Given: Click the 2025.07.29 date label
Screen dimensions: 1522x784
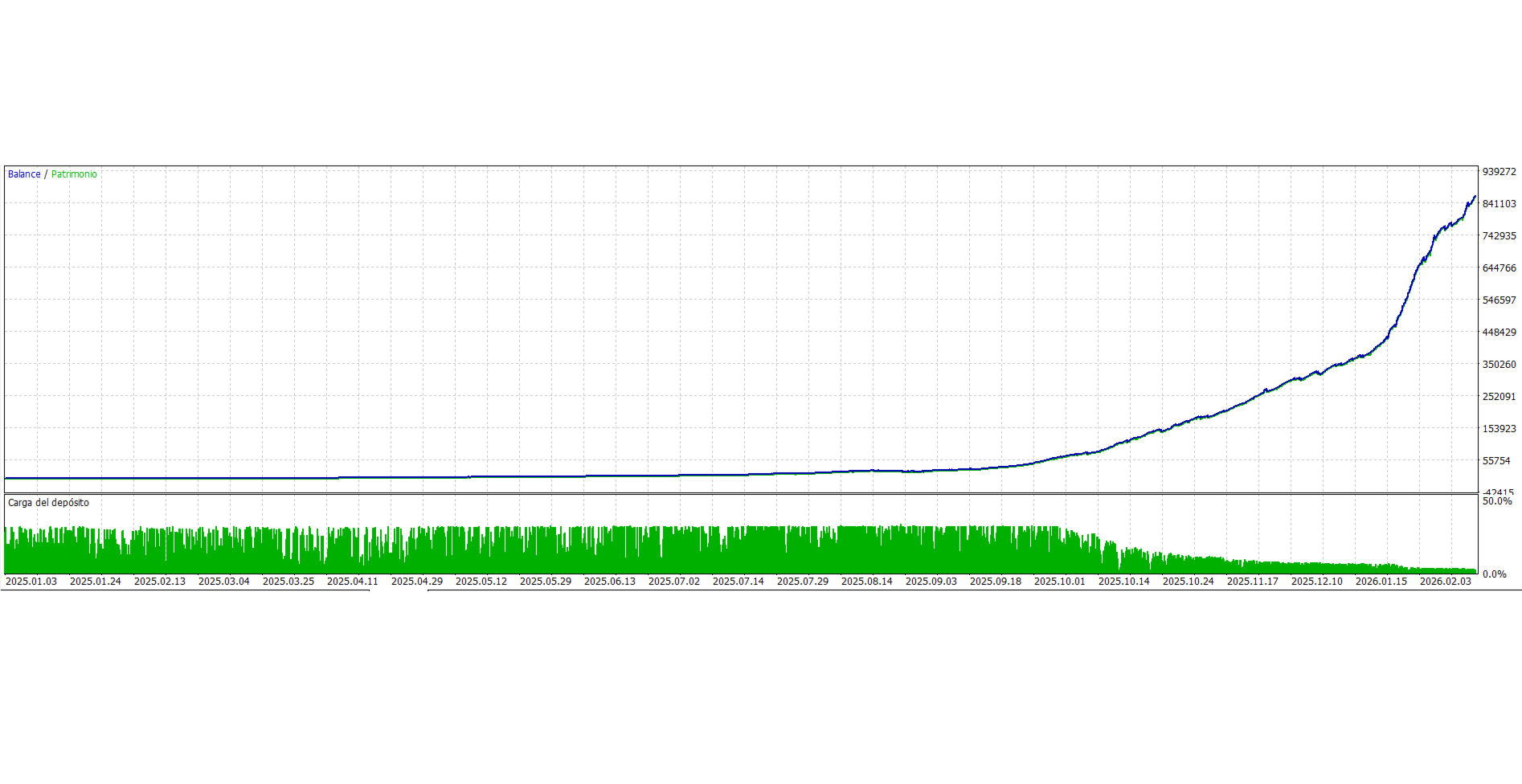Looking at the screenshot, I should (x=803, y=582).
